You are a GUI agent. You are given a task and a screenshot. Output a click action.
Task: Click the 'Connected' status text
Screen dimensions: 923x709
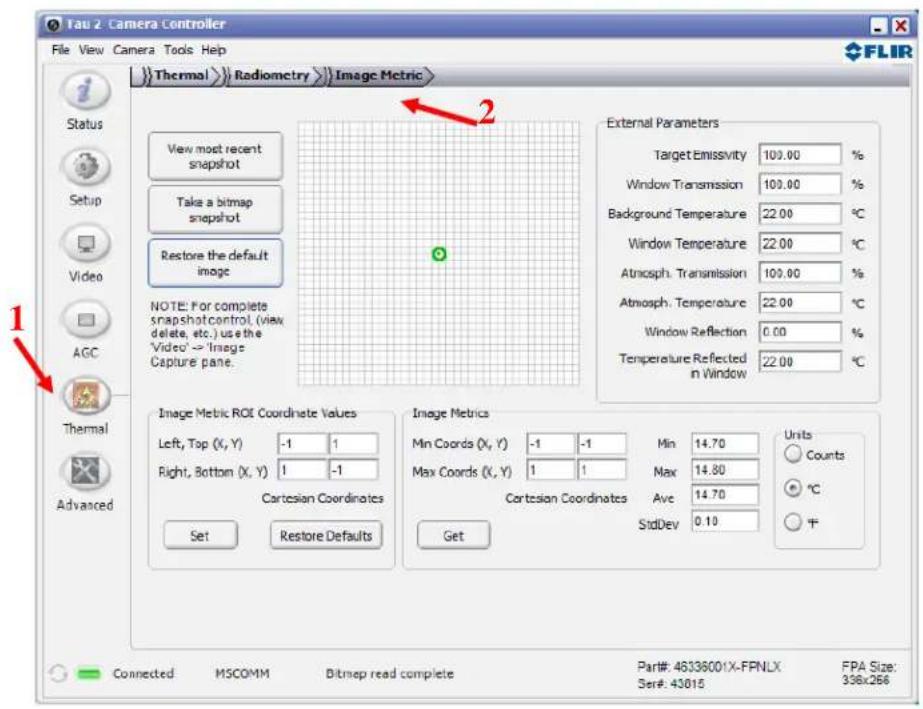(143, 673)
